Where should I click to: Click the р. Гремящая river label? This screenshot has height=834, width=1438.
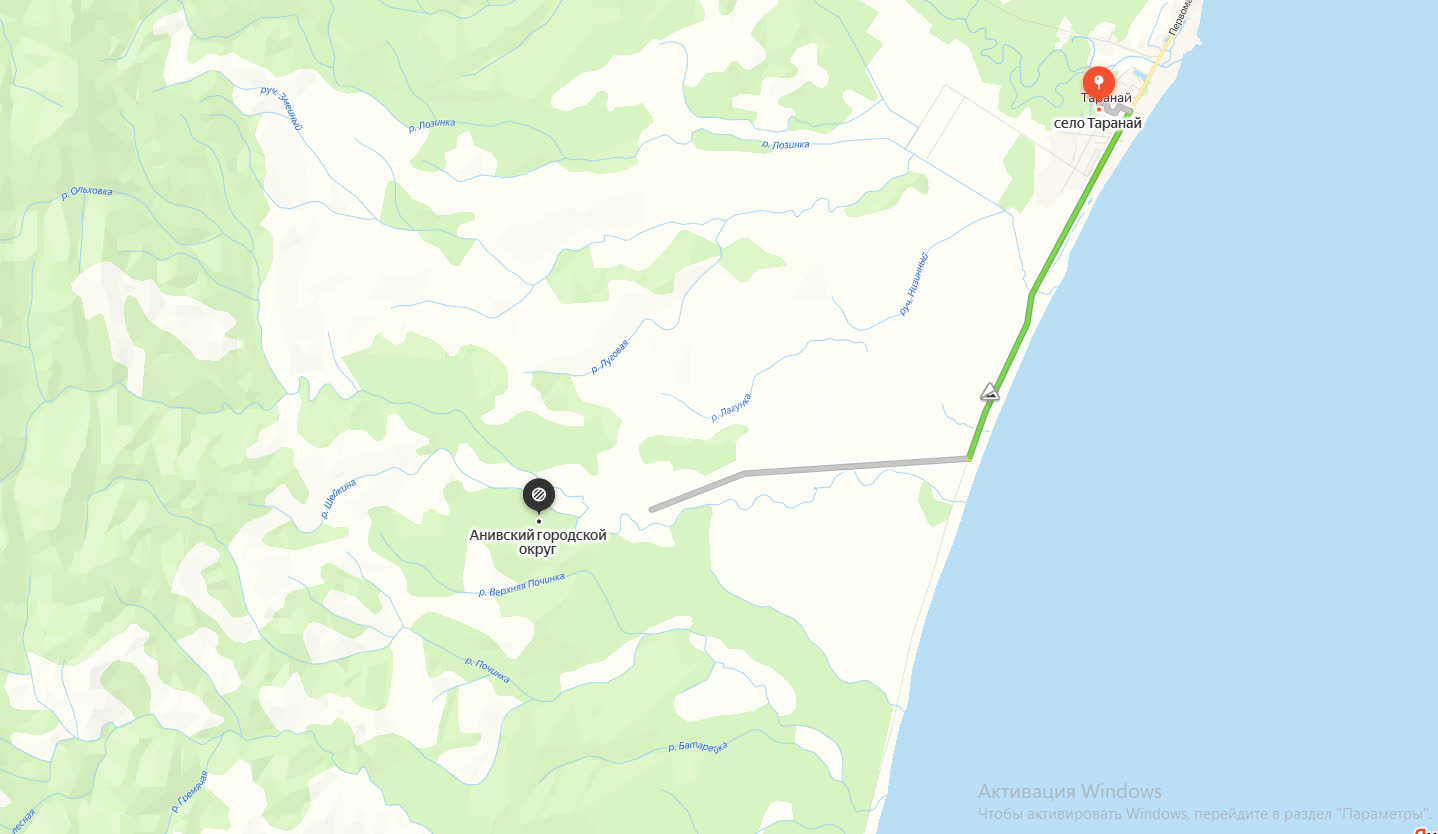coord(189,793)
